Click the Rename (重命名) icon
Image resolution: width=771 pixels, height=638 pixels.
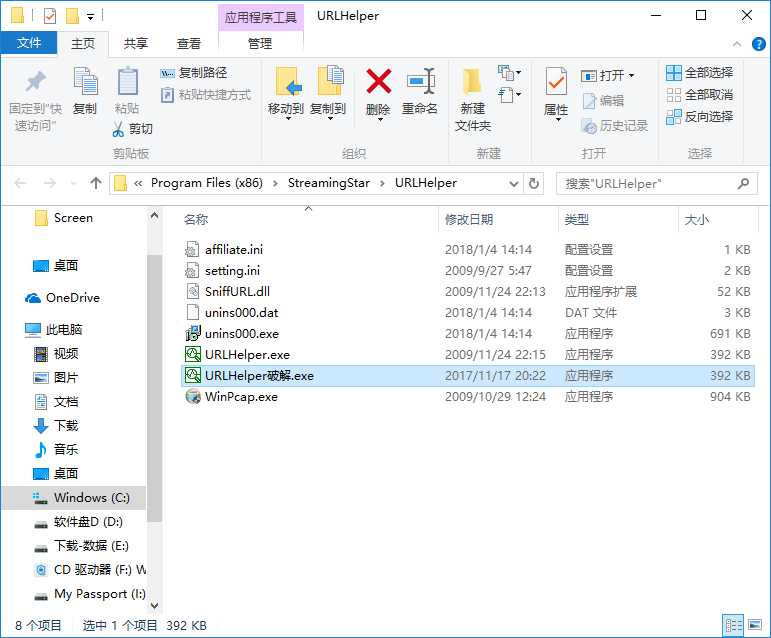[x=420, y=82]
